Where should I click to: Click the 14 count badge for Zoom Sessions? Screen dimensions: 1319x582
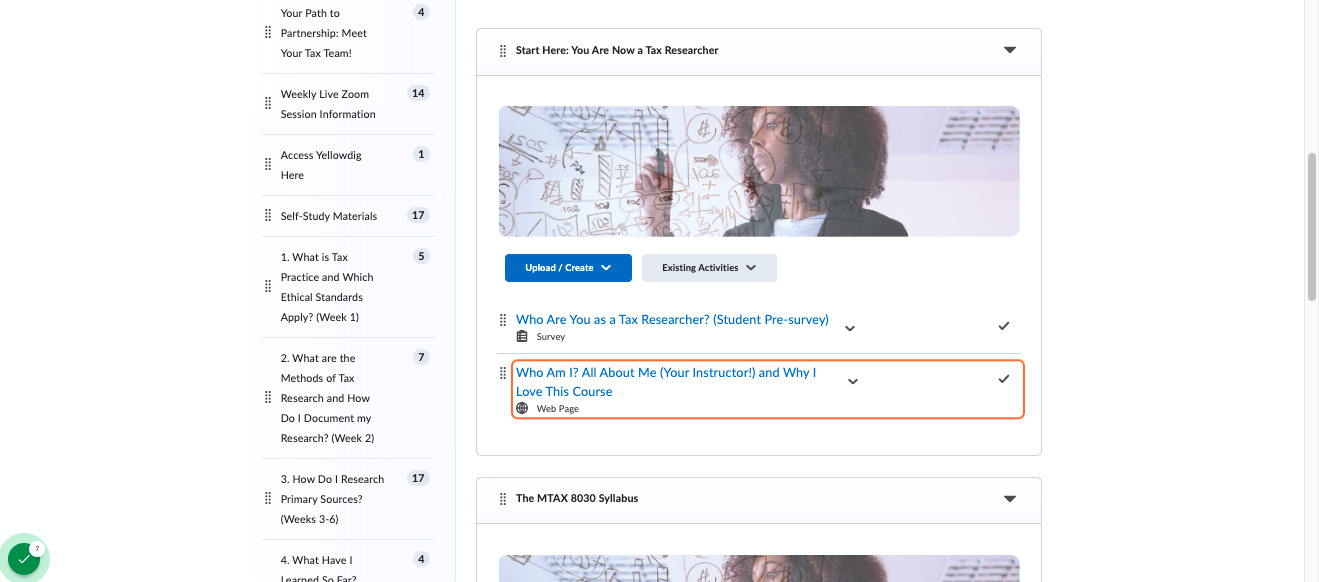click(x=418, y=93)
